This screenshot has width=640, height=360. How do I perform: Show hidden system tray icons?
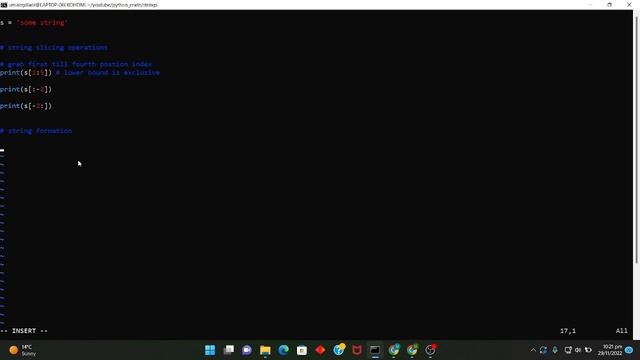pyautogui.click(x=533, y=350)
